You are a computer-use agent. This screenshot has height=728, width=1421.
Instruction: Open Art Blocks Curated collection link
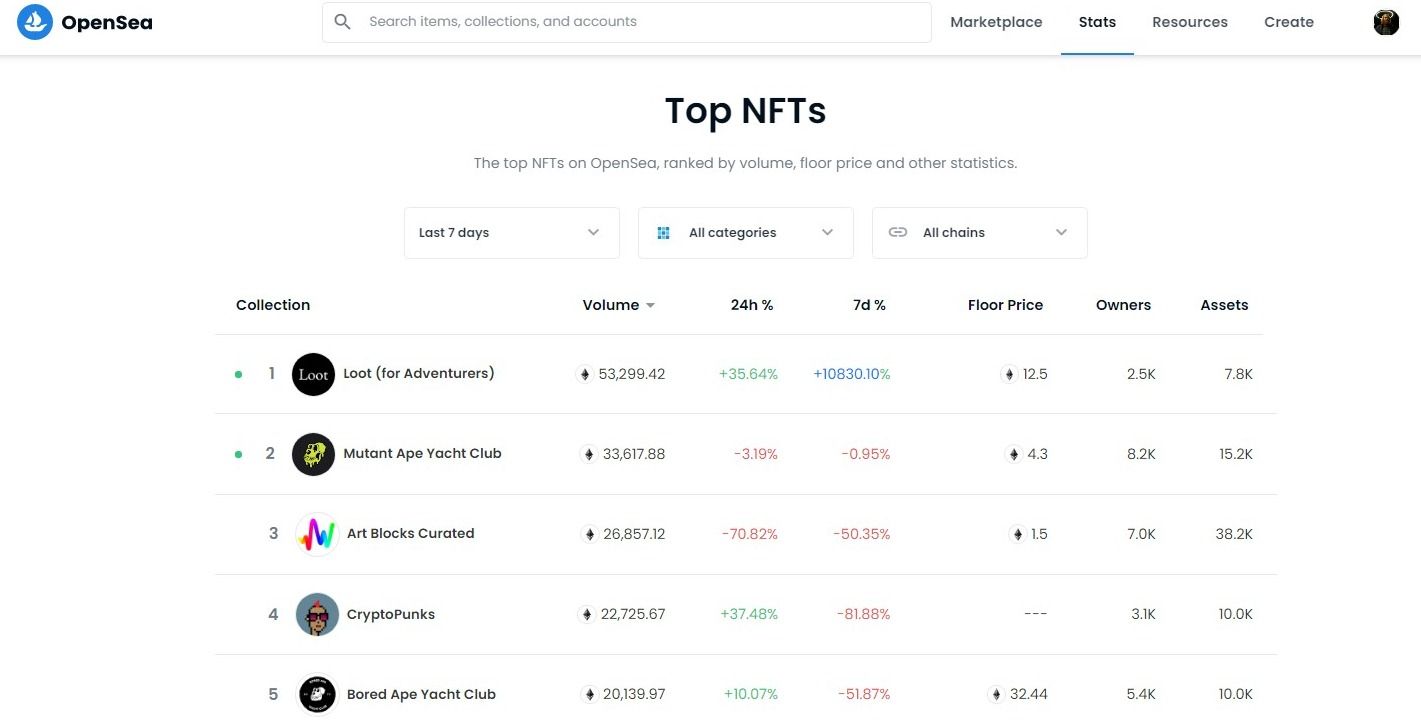[411, 533]
